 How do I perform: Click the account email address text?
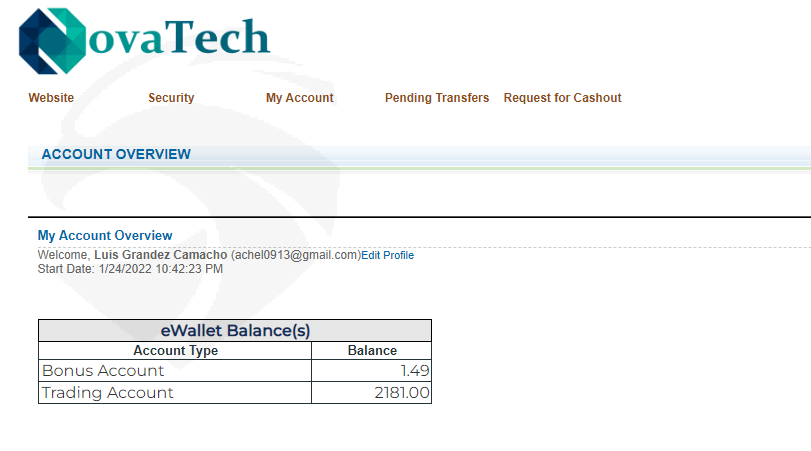(296, 255)
